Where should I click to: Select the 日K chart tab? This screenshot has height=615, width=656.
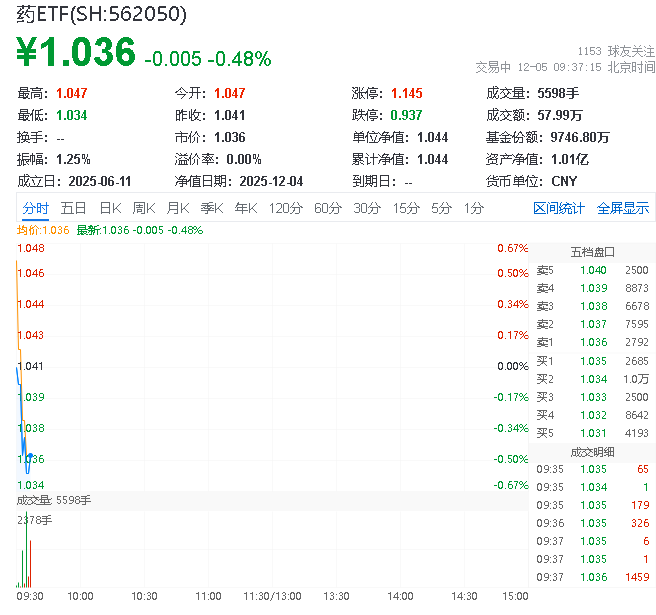pyautogui.click(x=110, y=208)
